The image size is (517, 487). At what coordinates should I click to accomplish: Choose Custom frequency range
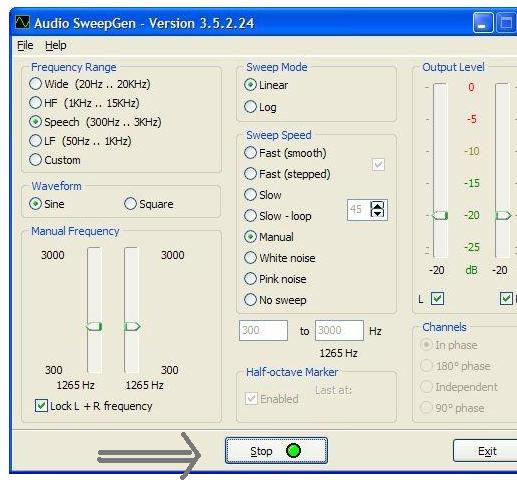[55, 160]
